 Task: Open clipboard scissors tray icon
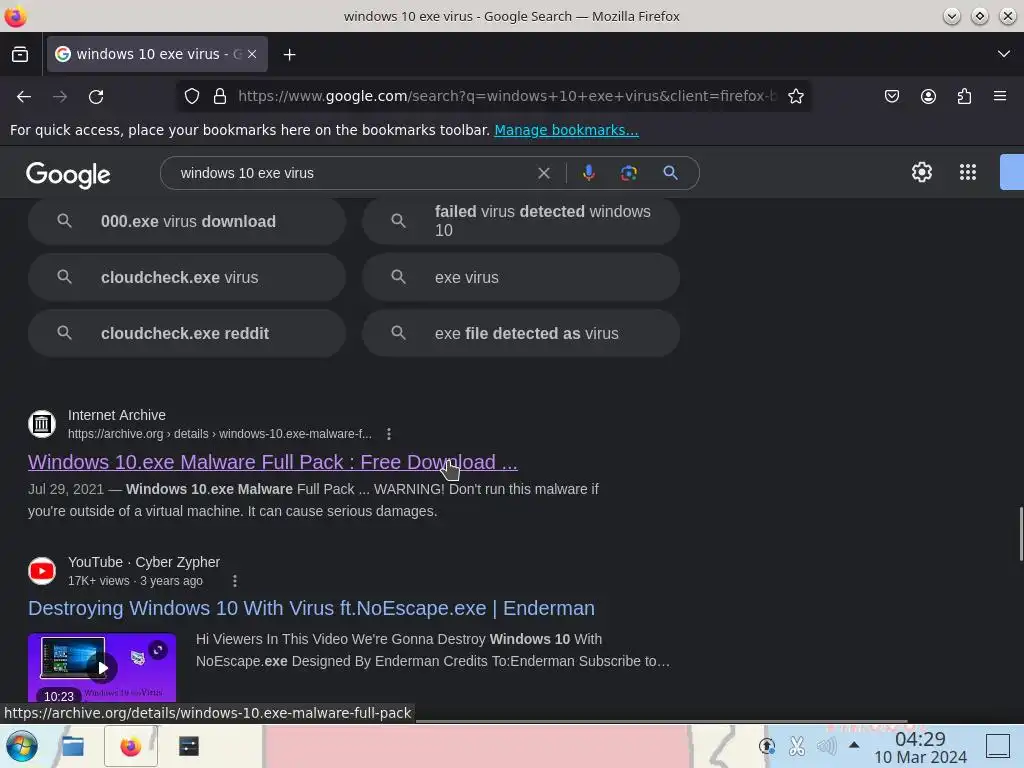pos(797,746)
